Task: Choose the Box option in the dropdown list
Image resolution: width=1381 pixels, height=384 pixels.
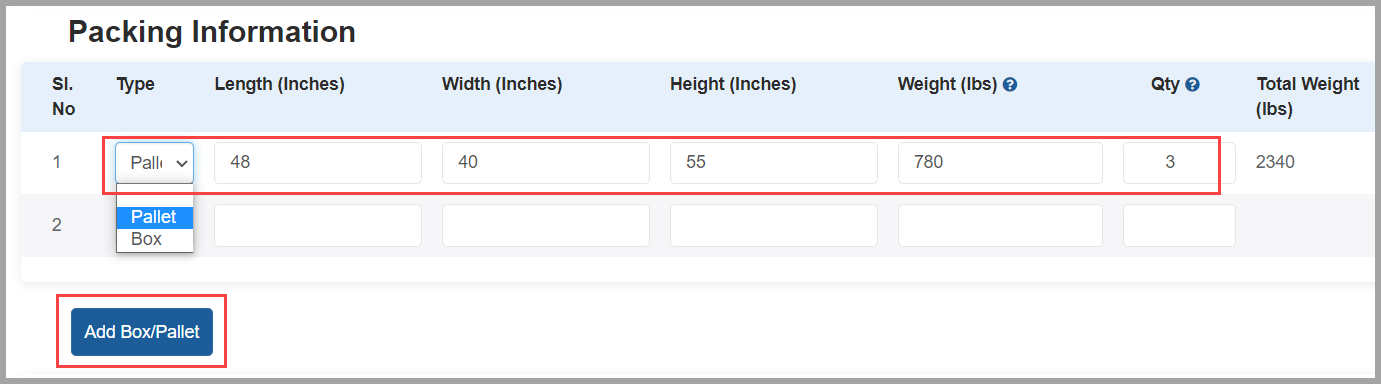Action: (x=155, y=239)
